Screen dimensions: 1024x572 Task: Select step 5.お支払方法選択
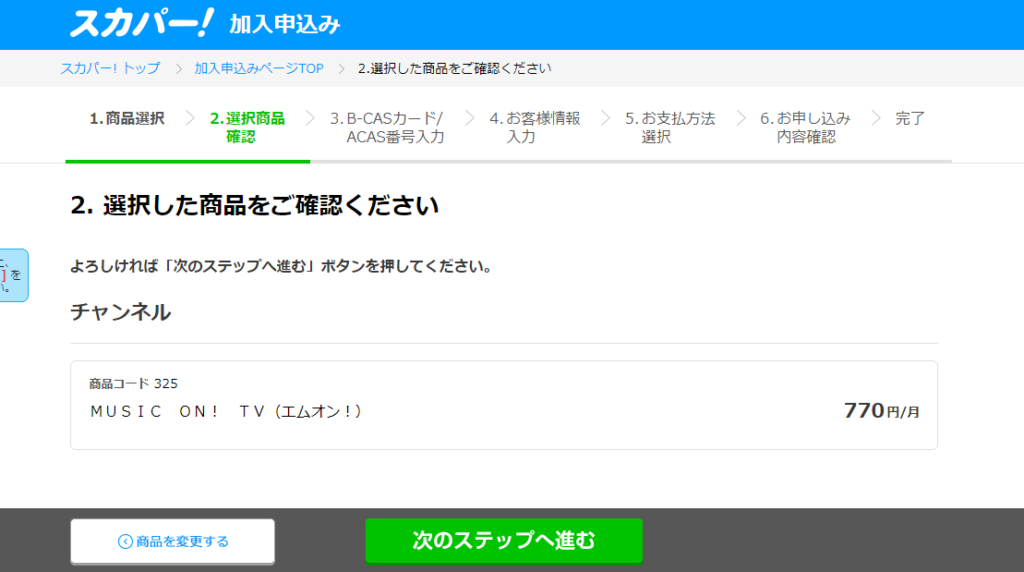pyautogui.click(x=669, y=127)
